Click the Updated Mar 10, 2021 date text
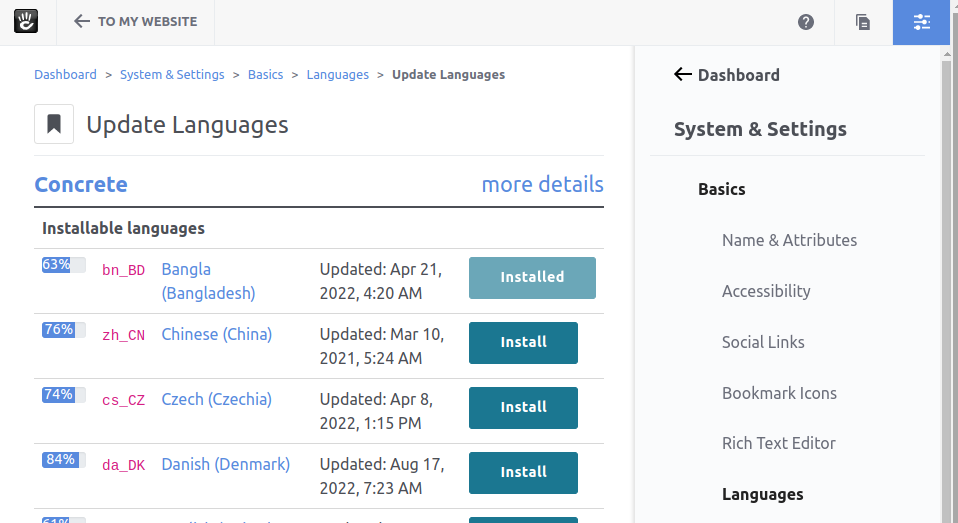958x523 pixels. pyautogui.click(x=382, y=346)
